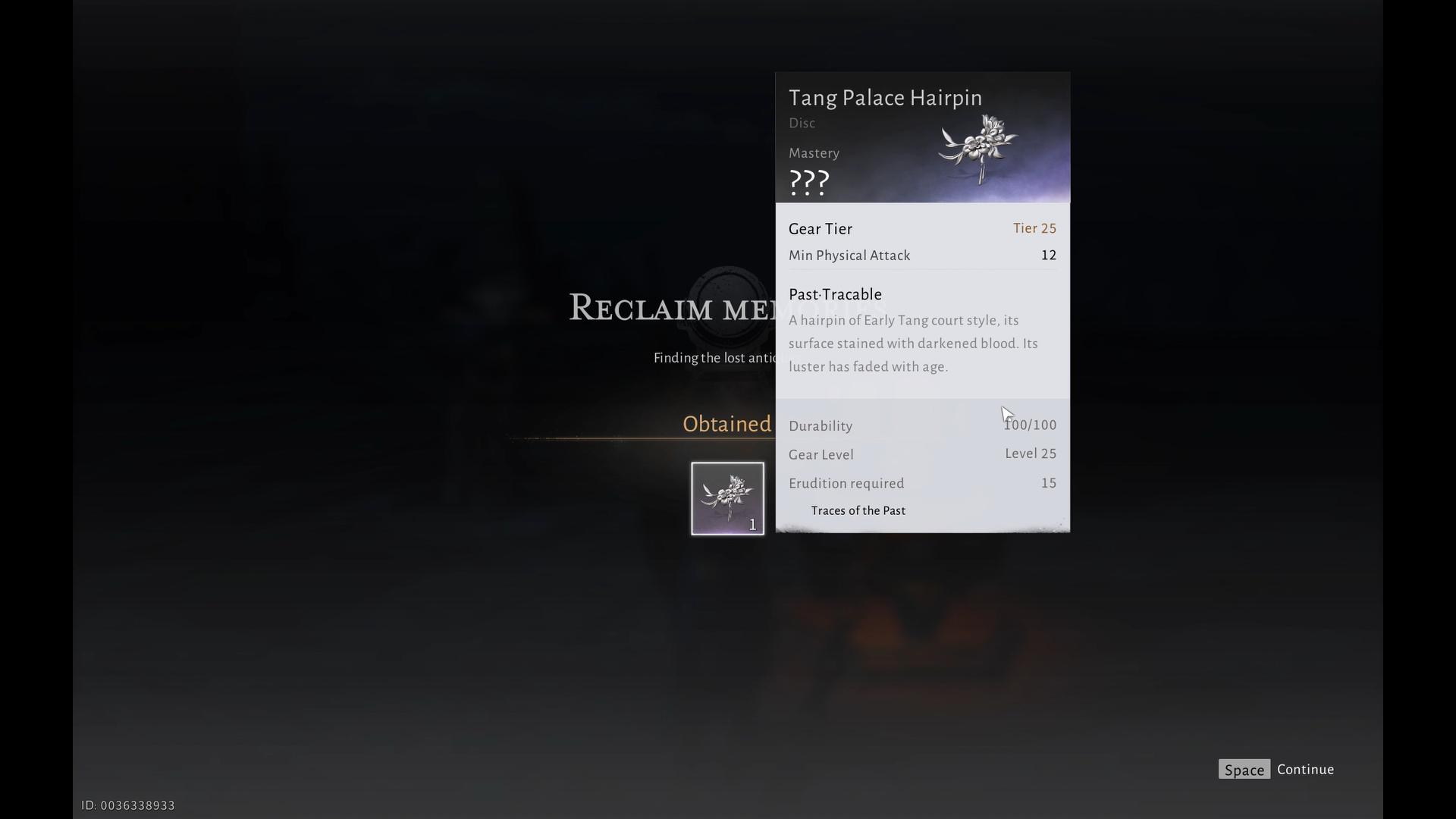Click the Tang Palace Hairpin title

(885, 98)
